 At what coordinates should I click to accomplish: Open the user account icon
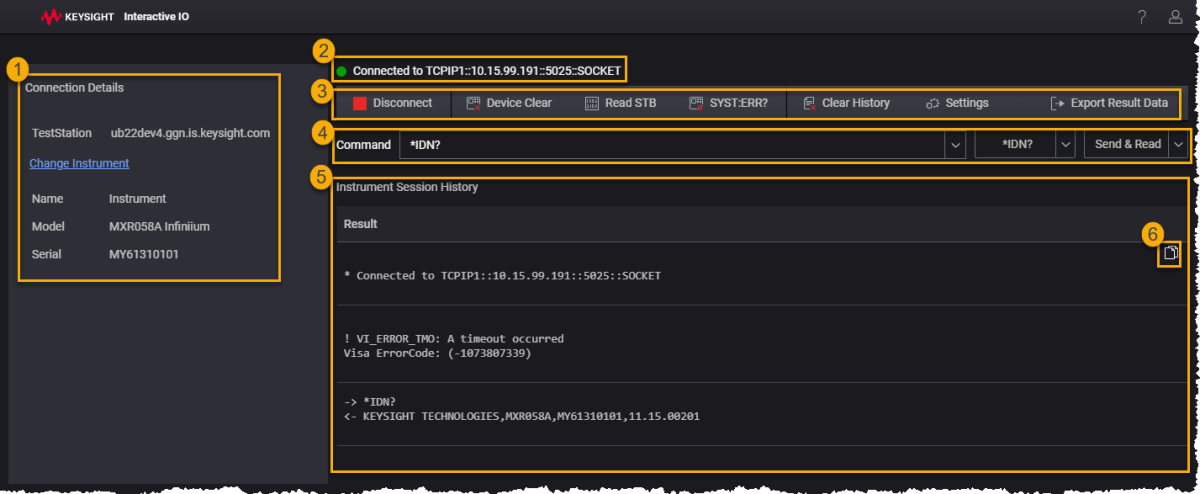(1175, 17)
